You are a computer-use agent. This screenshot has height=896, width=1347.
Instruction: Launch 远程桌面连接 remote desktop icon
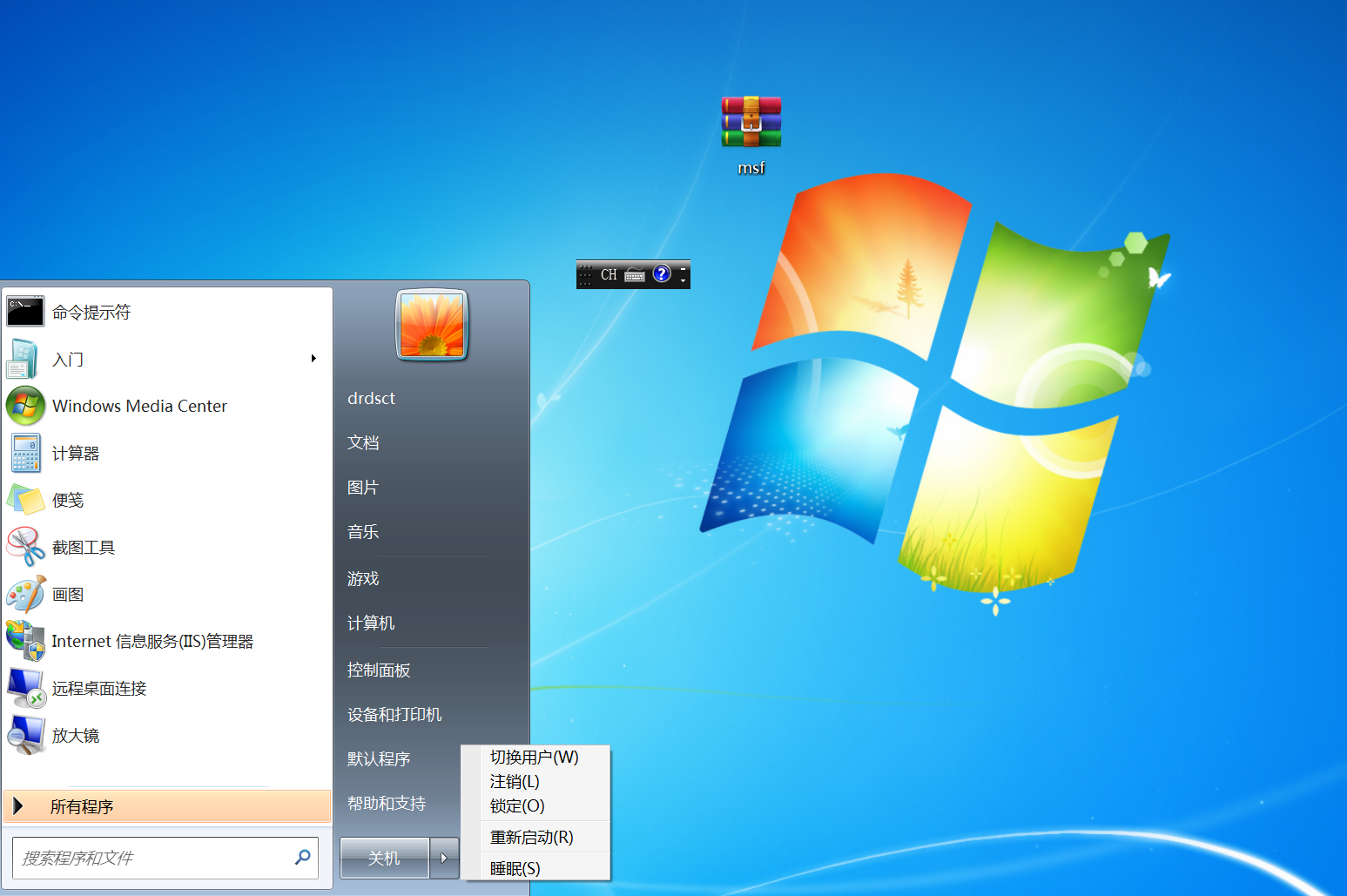click(25, 688)
